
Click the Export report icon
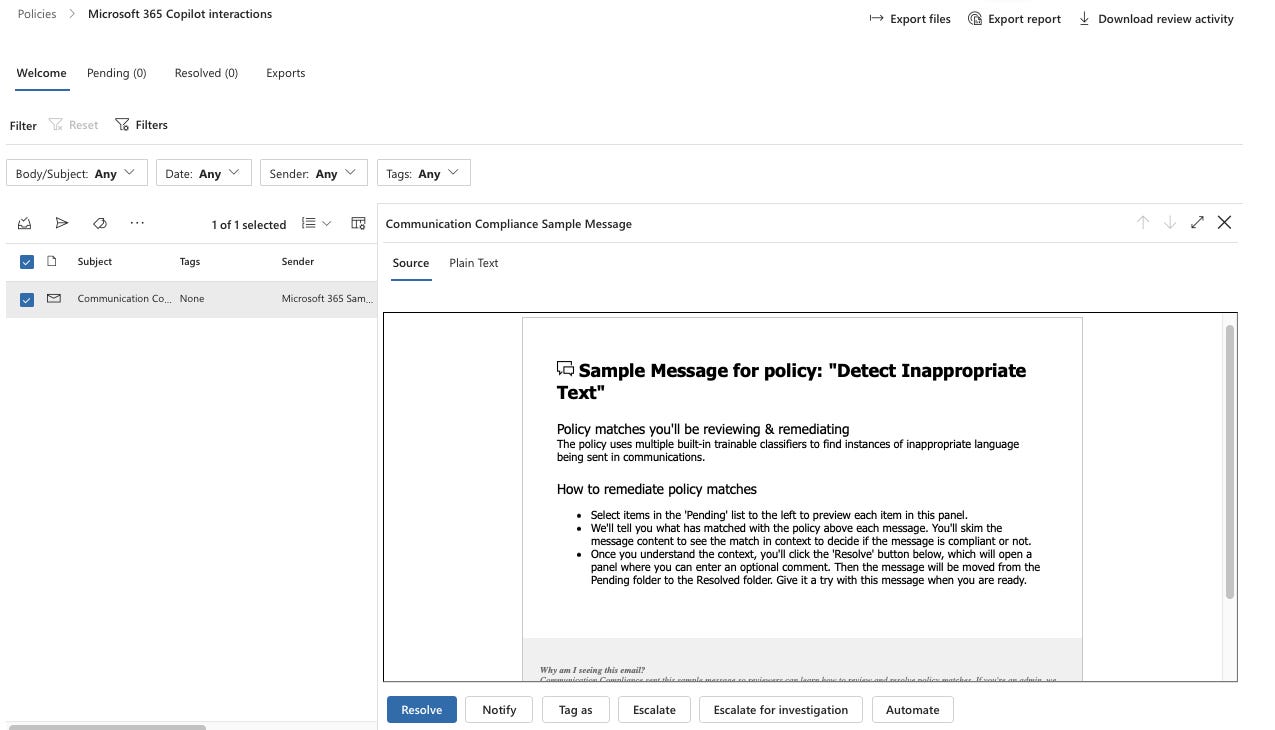click(974, 19)
